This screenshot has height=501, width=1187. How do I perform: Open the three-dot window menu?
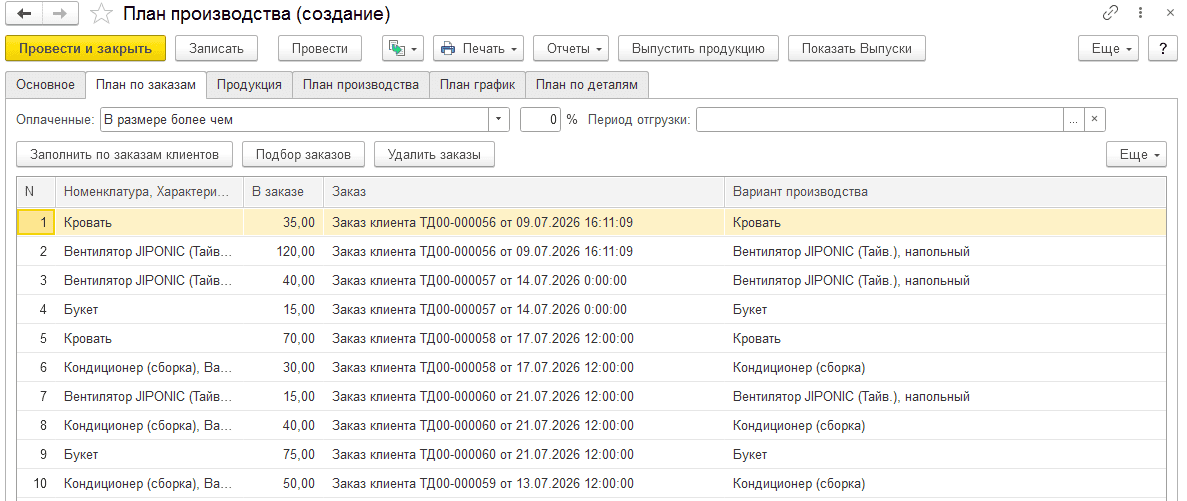[x=1140, y=13]
